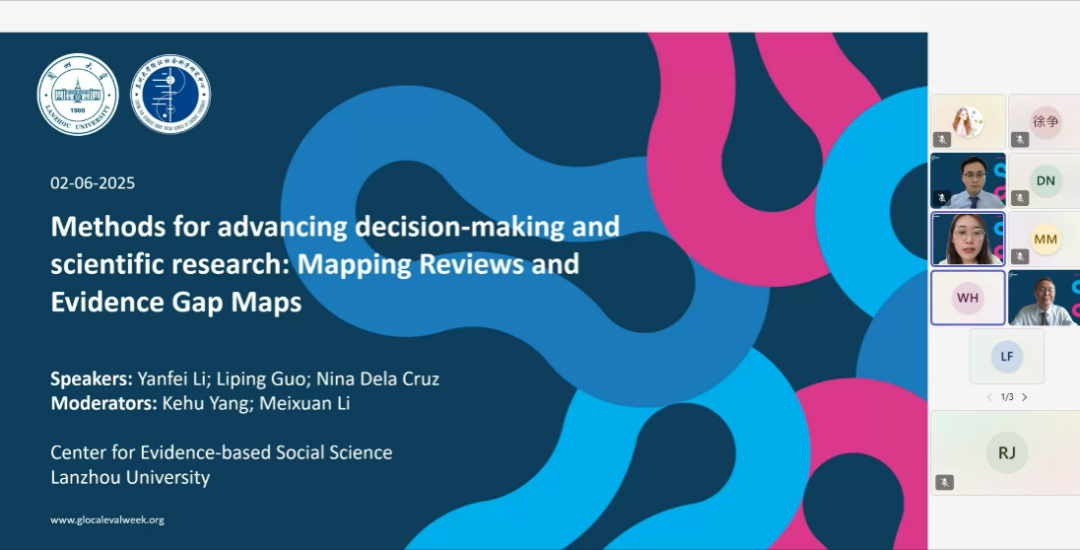Open the www.glocalevalweek.org link

107,520
